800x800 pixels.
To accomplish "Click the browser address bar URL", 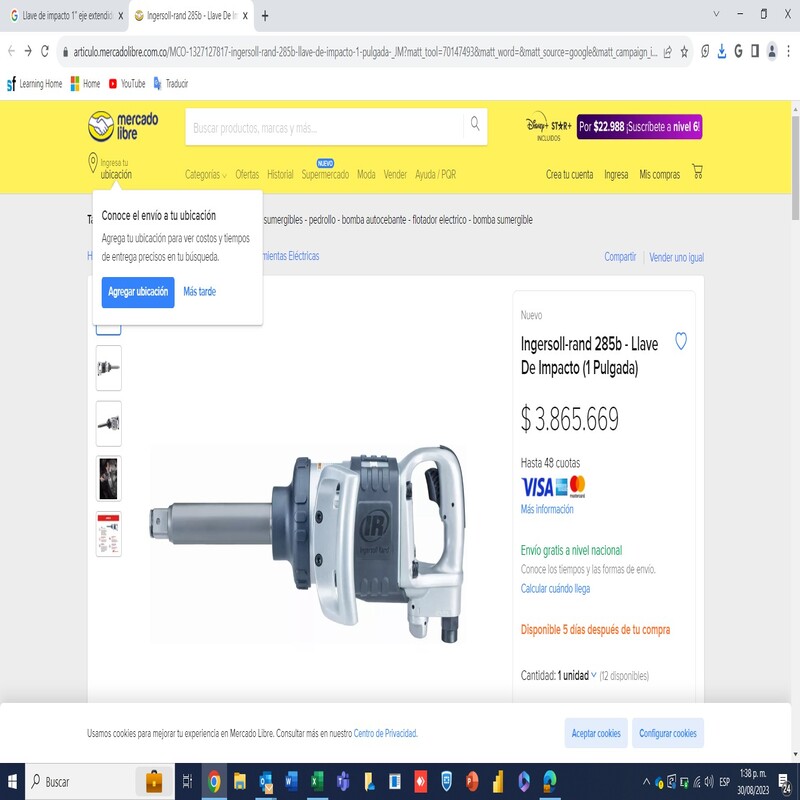I will coord(365,52).
